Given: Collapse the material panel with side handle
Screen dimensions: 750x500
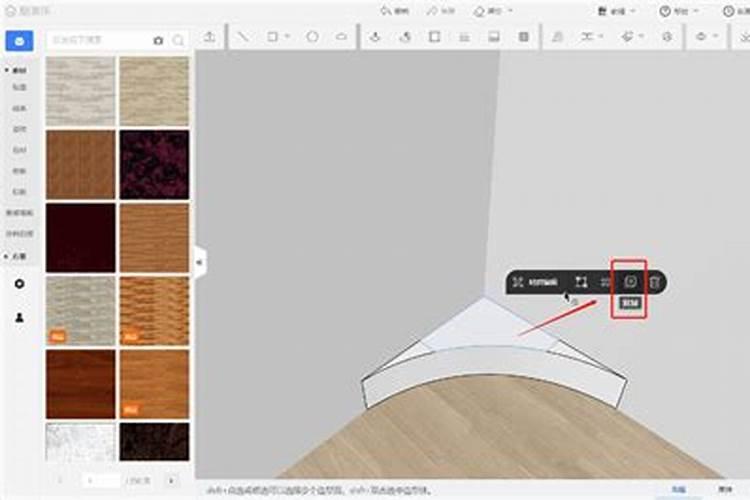Looking at the screenshot, I should [199, 262].
